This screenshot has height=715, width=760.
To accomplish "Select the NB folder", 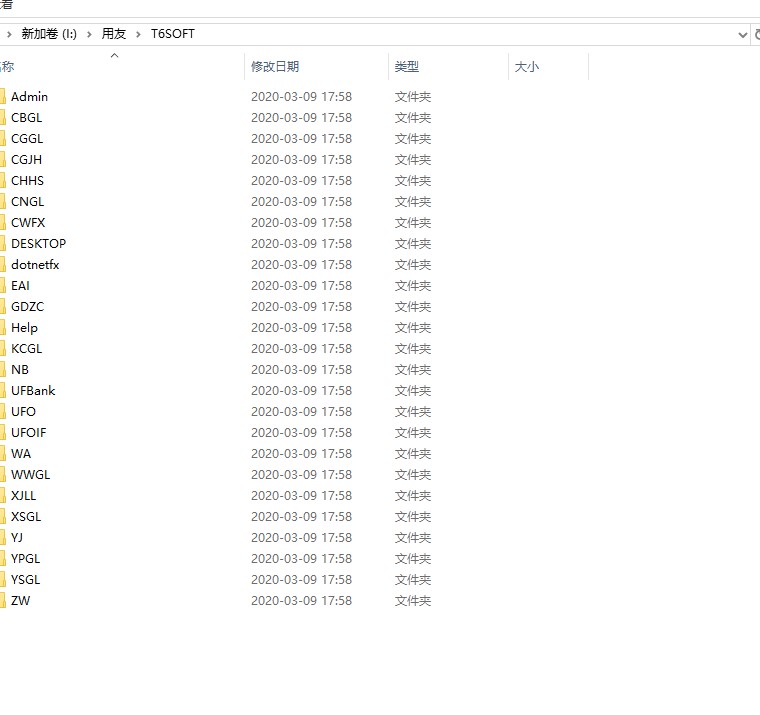I will (x=20, y=370).
